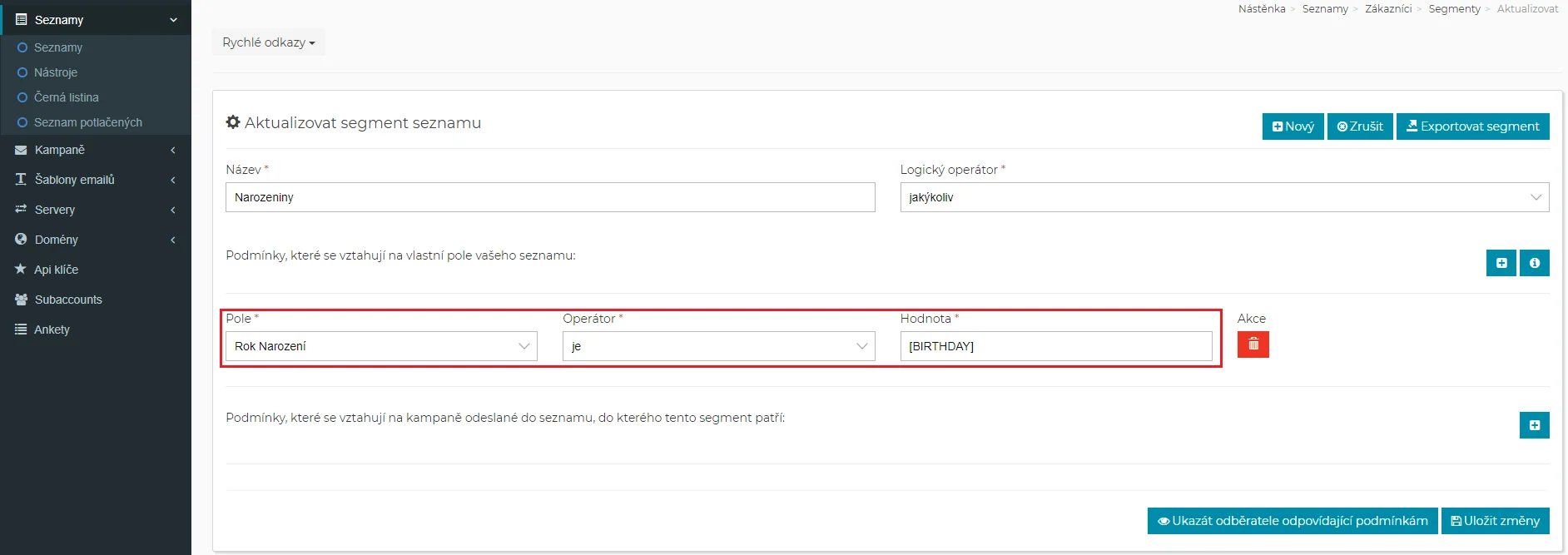The width and height of the screenshot is (1568, 555).
Task: Expand the Šablony emailů sidebar menu
Action: point(95,180)
